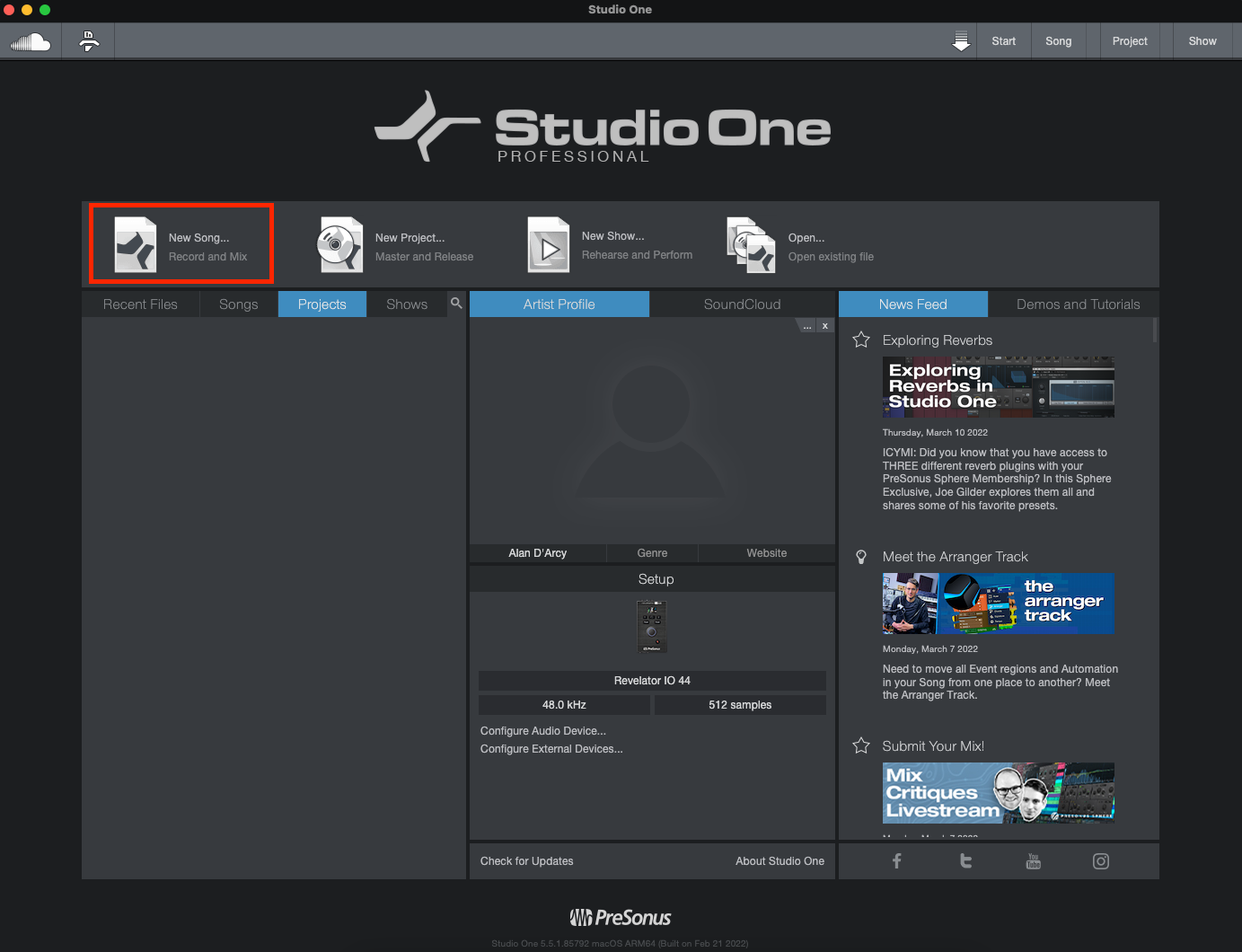The width and height of the screenshot is (1242, 952).
Task: Click the artist profile picture placeholder
Action: tap(652, 431)
